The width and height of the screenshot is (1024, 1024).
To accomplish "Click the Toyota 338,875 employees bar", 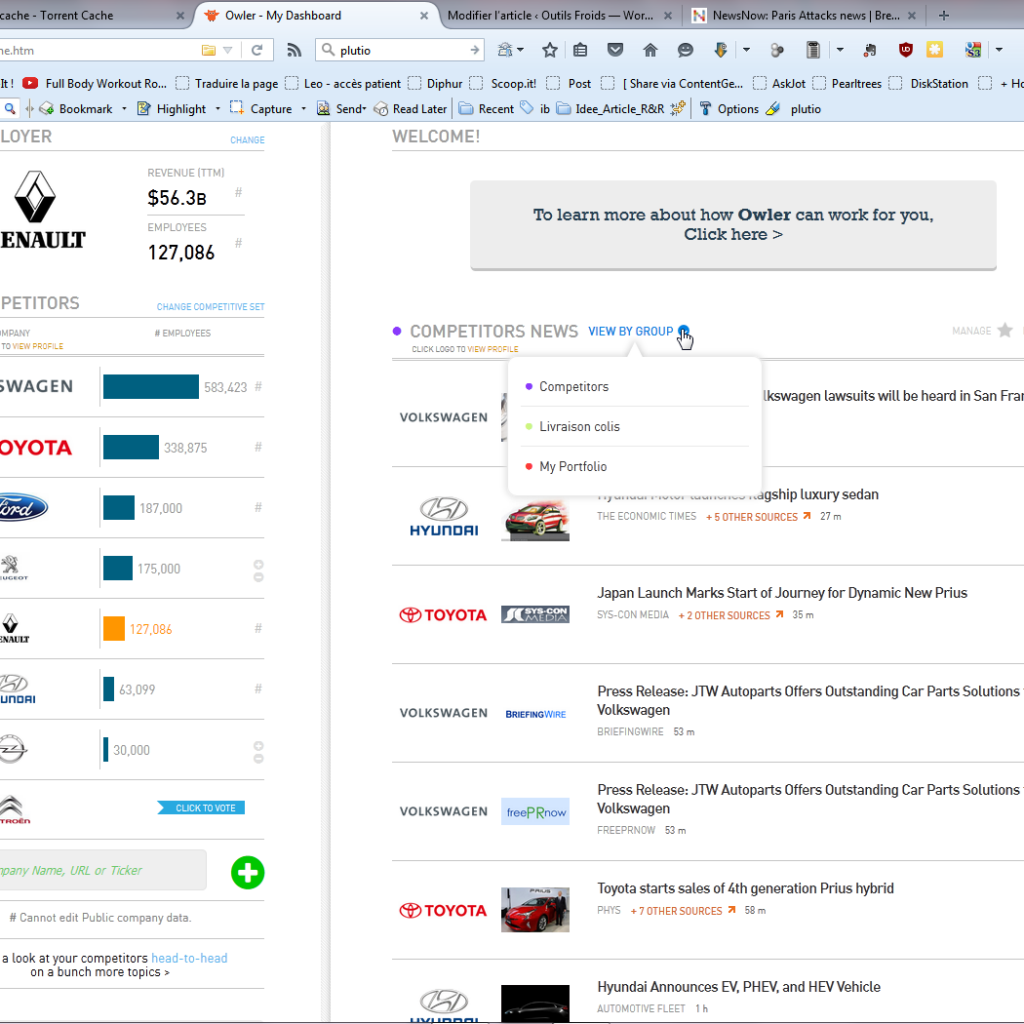I will tap(131, 447).
